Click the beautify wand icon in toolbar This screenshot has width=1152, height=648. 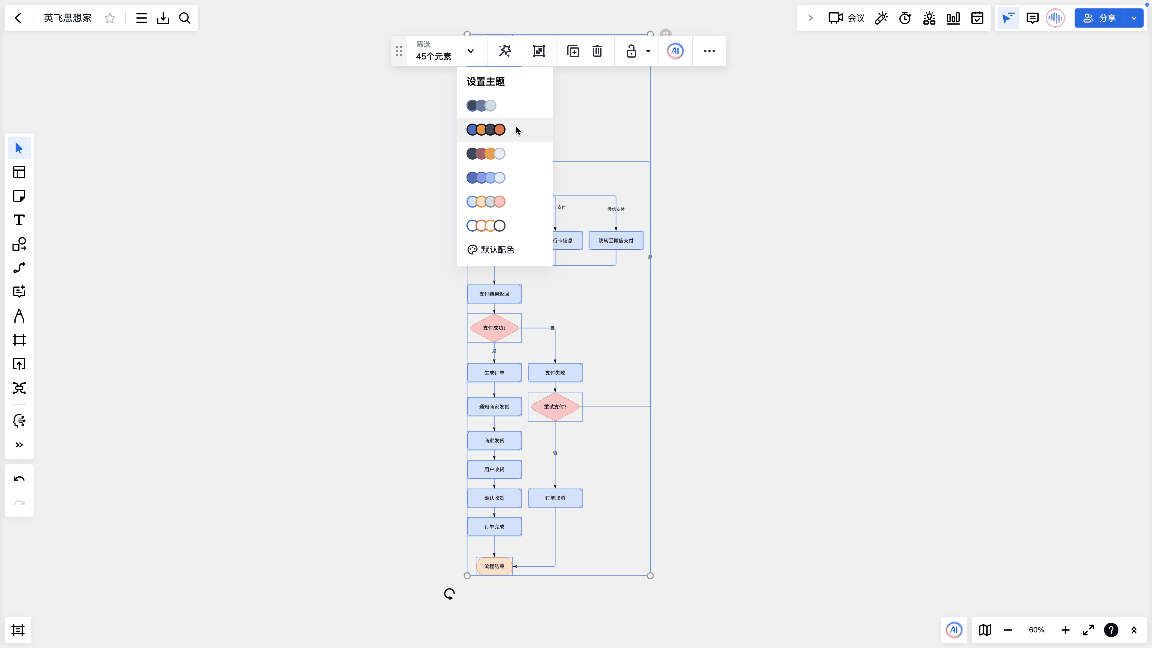pos(505,51)
